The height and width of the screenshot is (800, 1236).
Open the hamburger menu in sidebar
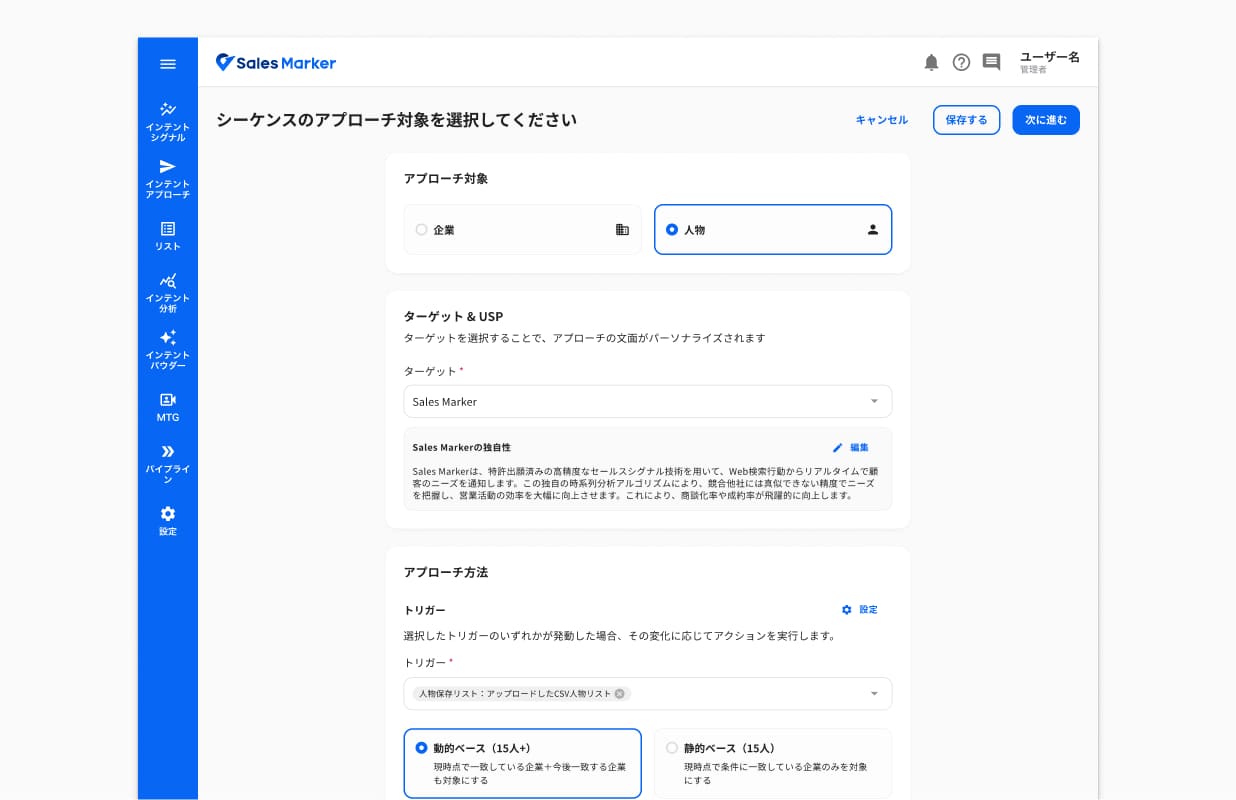tap(168, 64)
